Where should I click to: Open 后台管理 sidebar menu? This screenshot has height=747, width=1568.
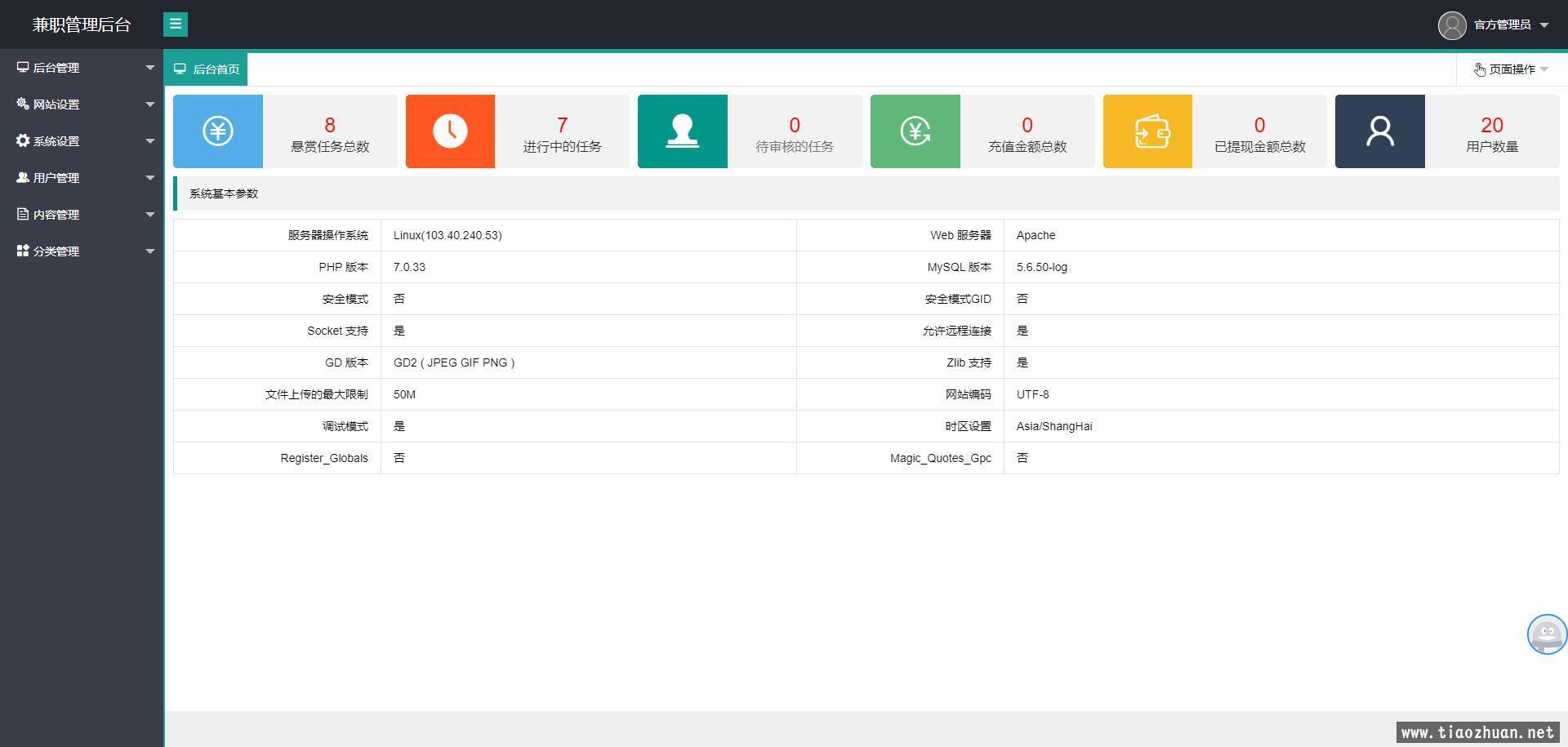(x=82, y=68)
